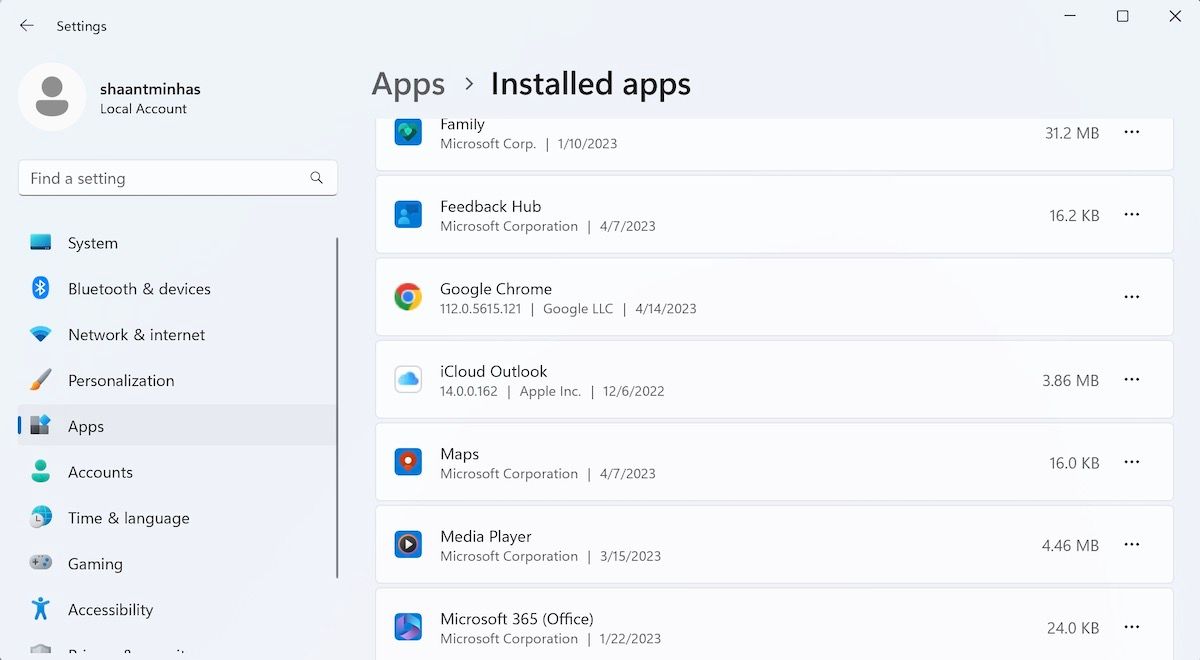Click the shaantminhas profile avatar
Screen dimensions: 1200x660
point(52,97)
